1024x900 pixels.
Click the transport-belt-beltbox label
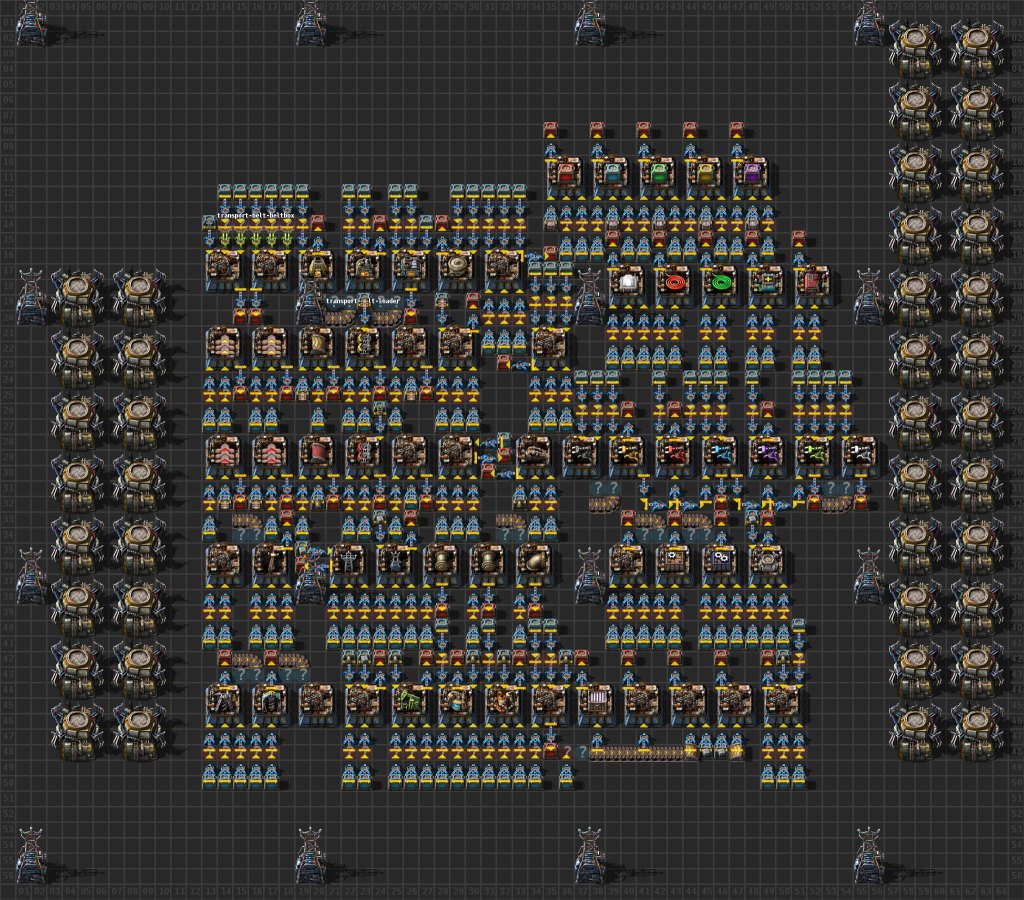pyautogui.click(x=255, y=216)
